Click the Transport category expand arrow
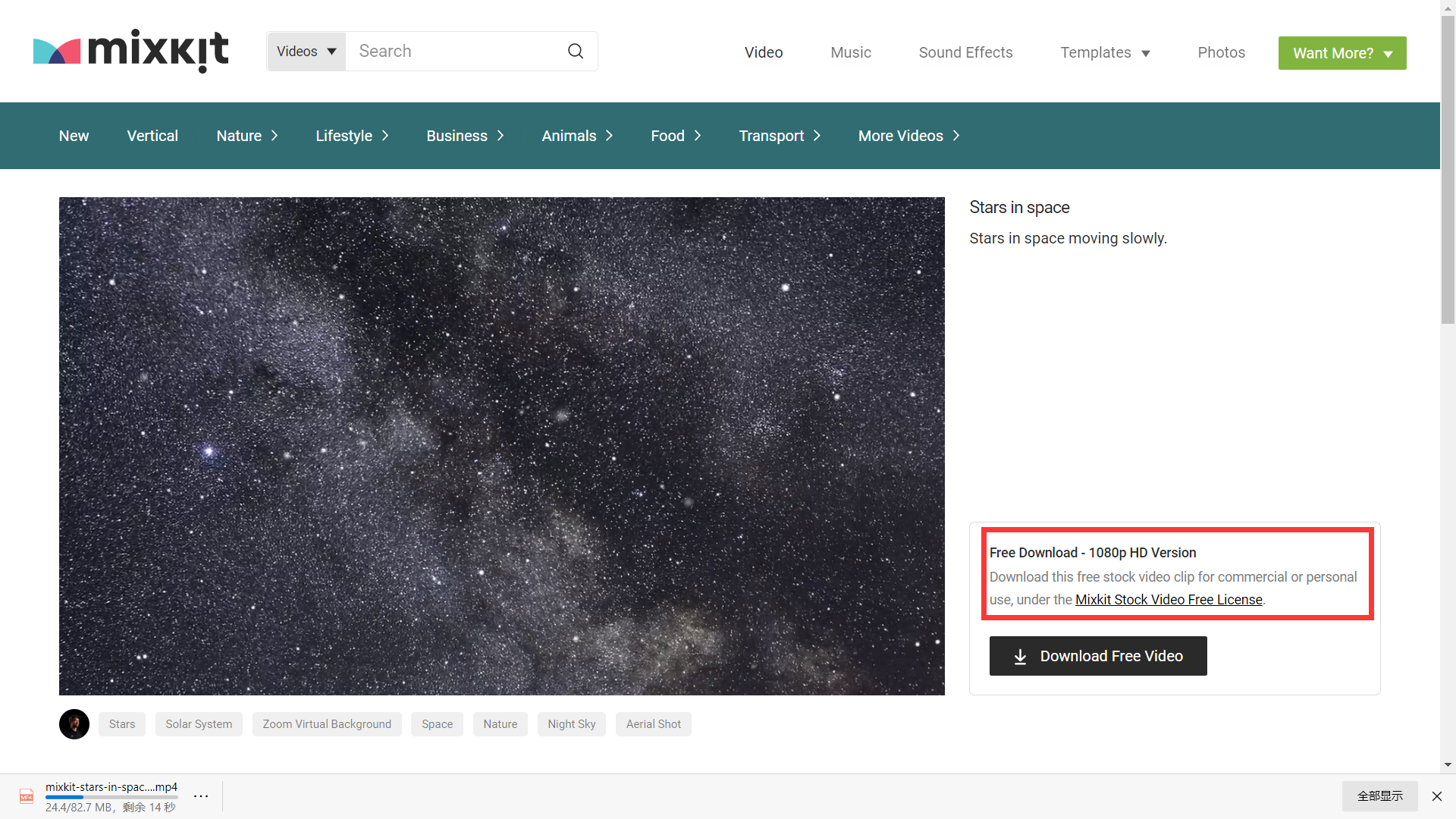This screenshot has height=819, width=1456. tap(818, 135)
